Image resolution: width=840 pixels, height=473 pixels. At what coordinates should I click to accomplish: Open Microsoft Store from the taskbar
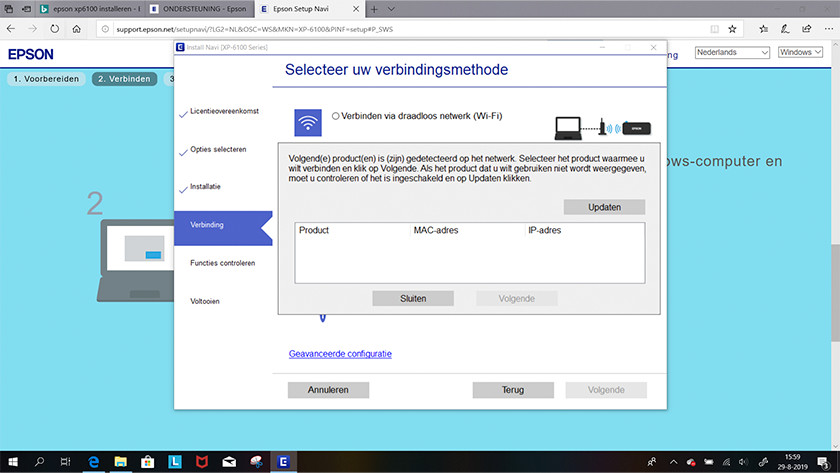pyautogui.click(x=147, y=463)
